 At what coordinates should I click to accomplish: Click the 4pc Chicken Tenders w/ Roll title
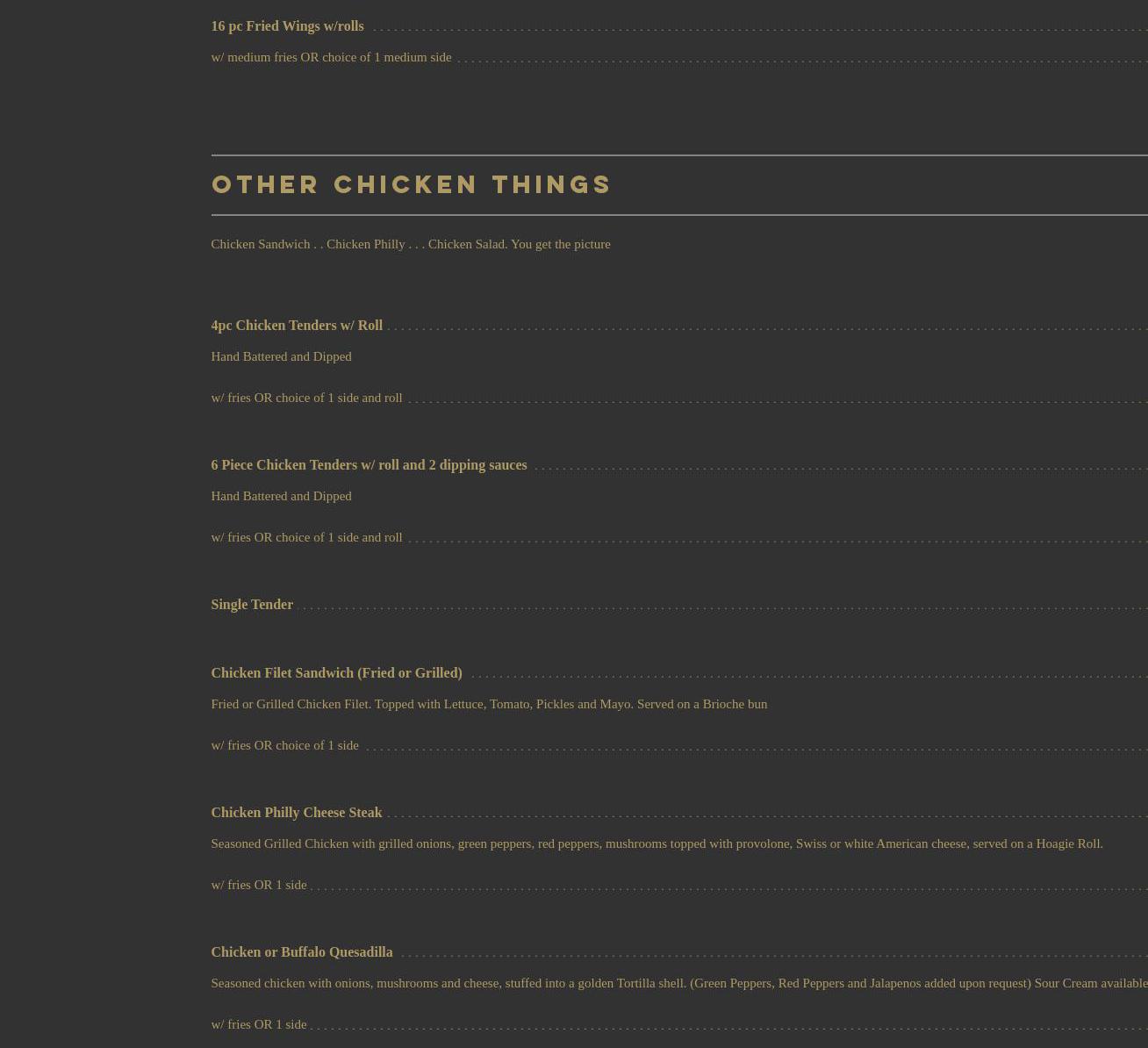(x=297, y=326)
